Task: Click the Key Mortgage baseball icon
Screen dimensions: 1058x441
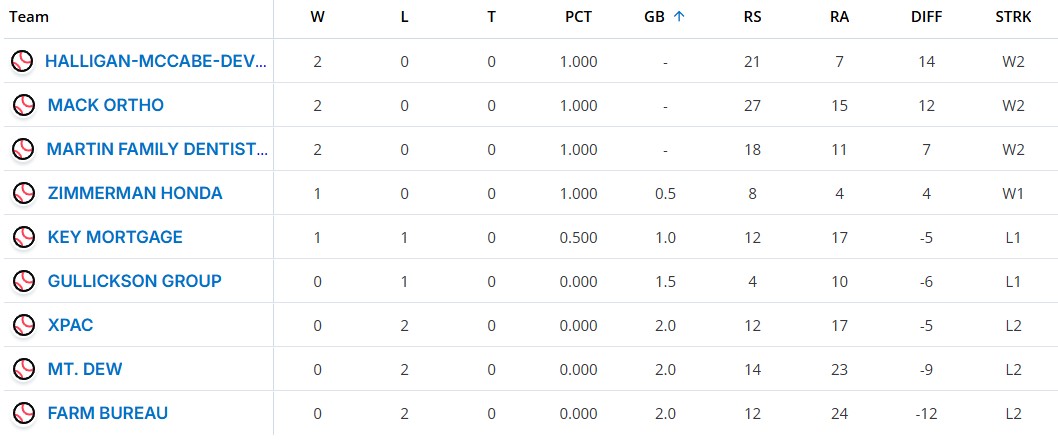Action: [x=24, y=237]
